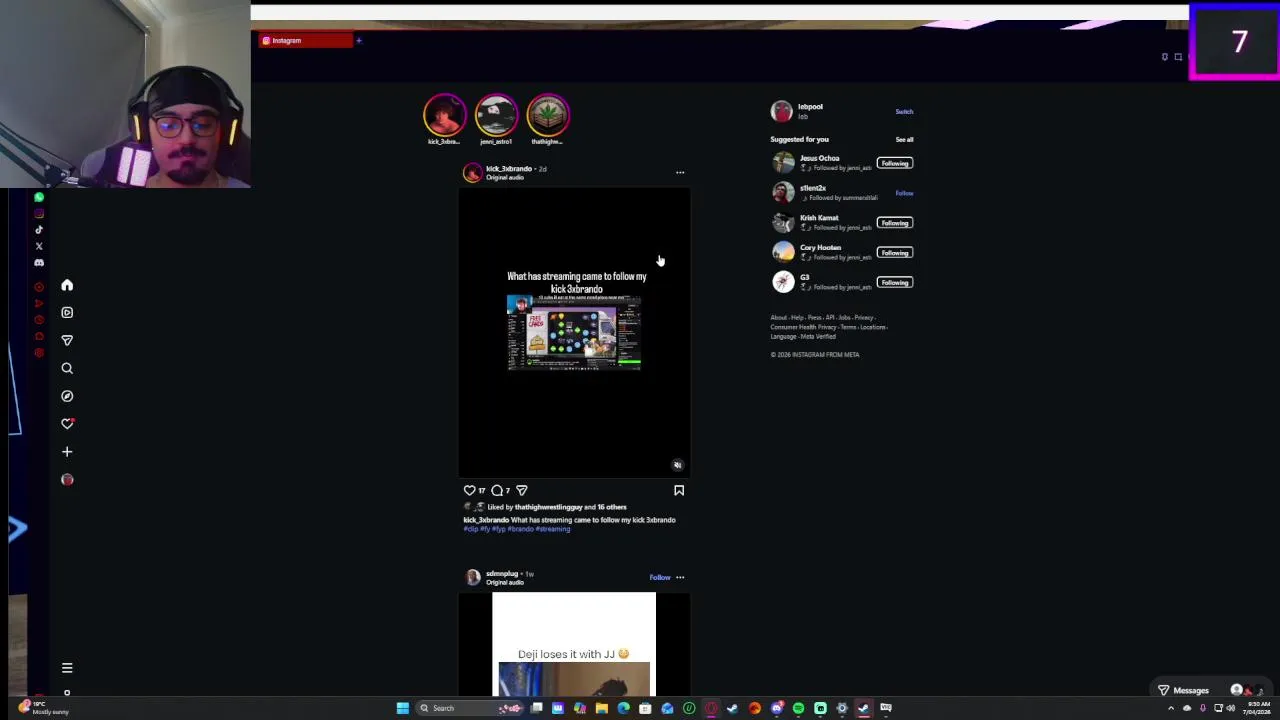Viewport: 1280px width, 720px height.
Task: Like the kick_3xbrando post
Action: click(469, 490)
